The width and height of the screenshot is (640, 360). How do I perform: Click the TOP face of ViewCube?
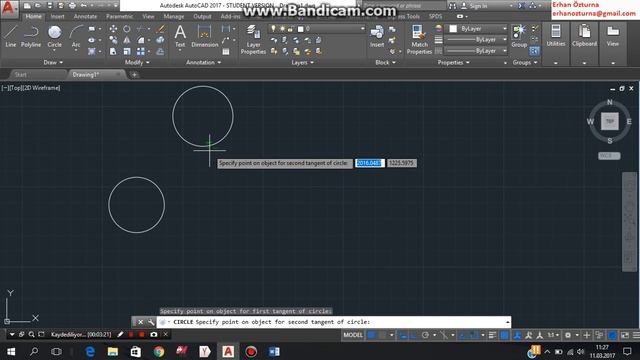[610, 121]
